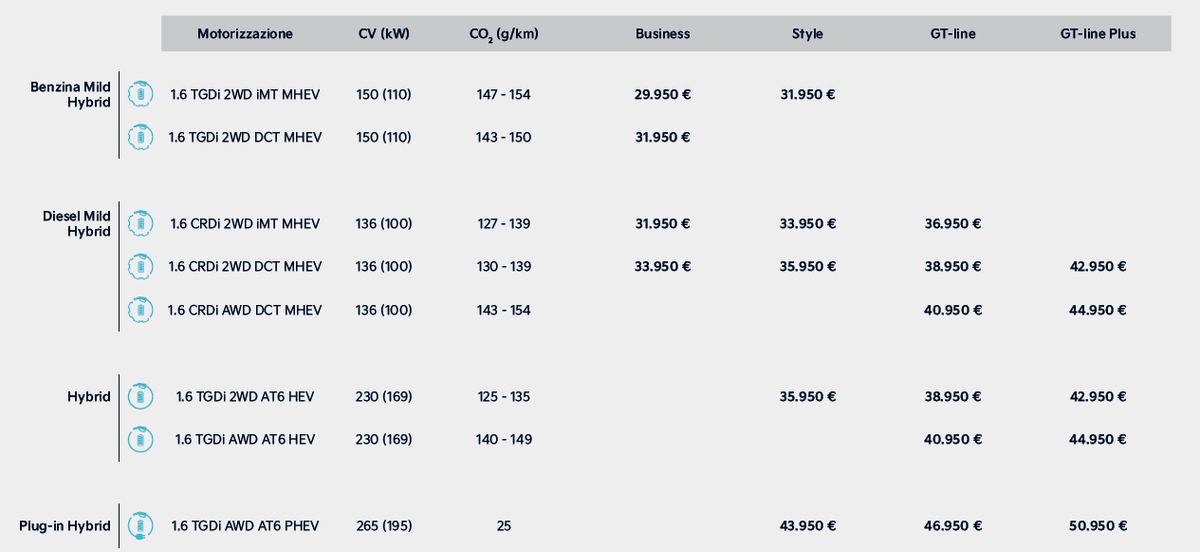Click the Style column header
The image size is (1200, 552).
point(807,33)
